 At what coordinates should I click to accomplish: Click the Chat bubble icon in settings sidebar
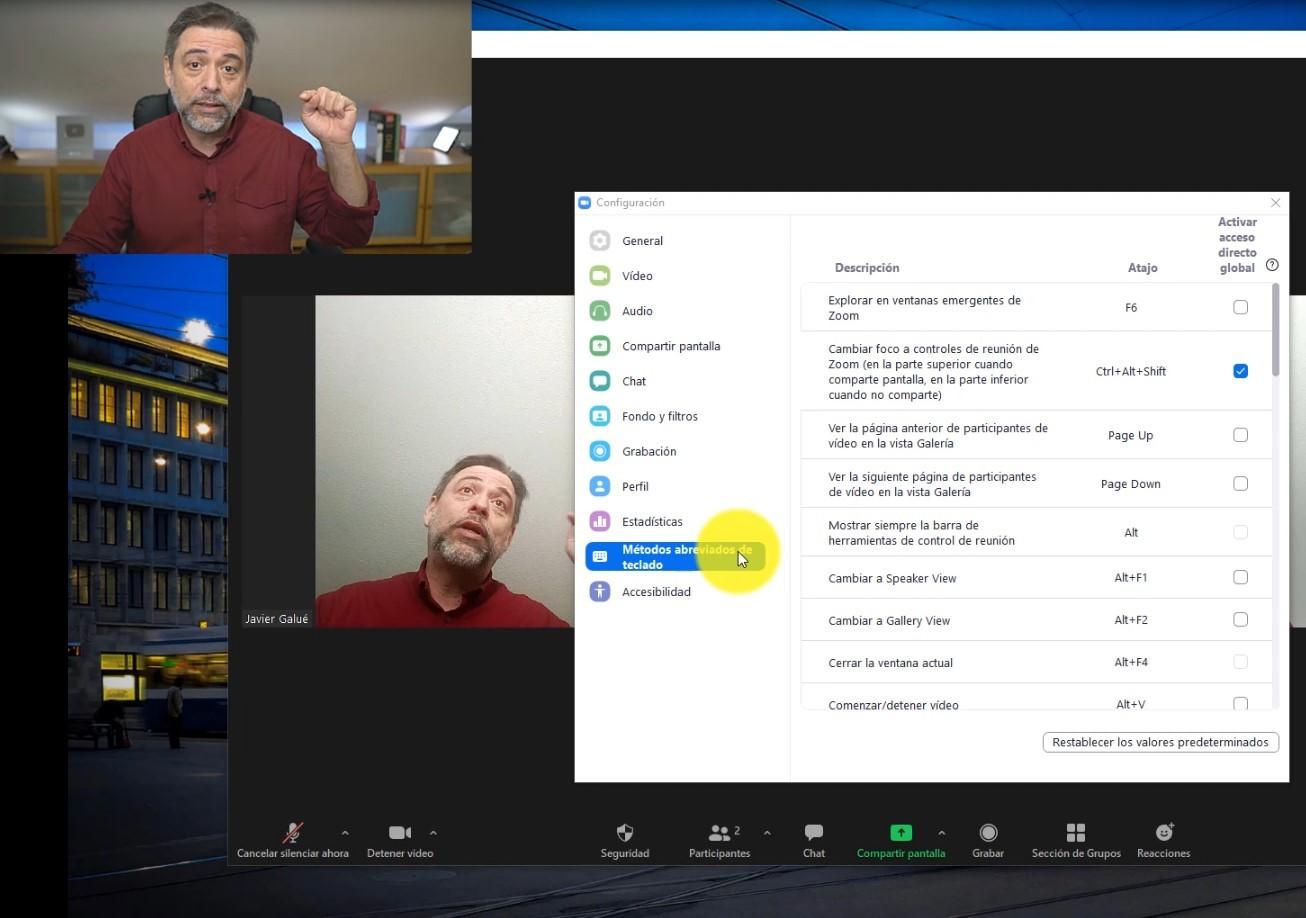point(600,381)
